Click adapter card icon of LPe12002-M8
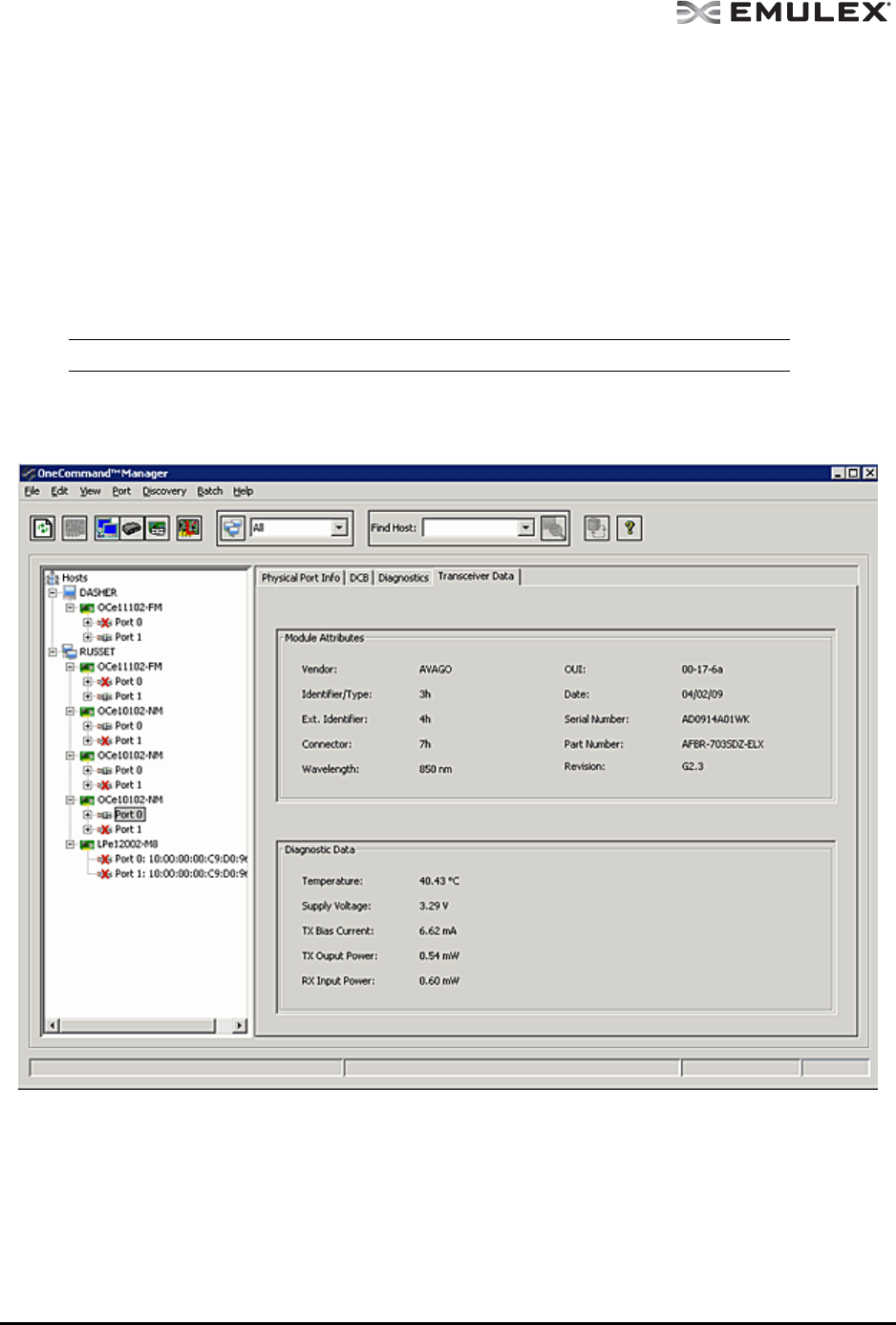 [87, 844]
